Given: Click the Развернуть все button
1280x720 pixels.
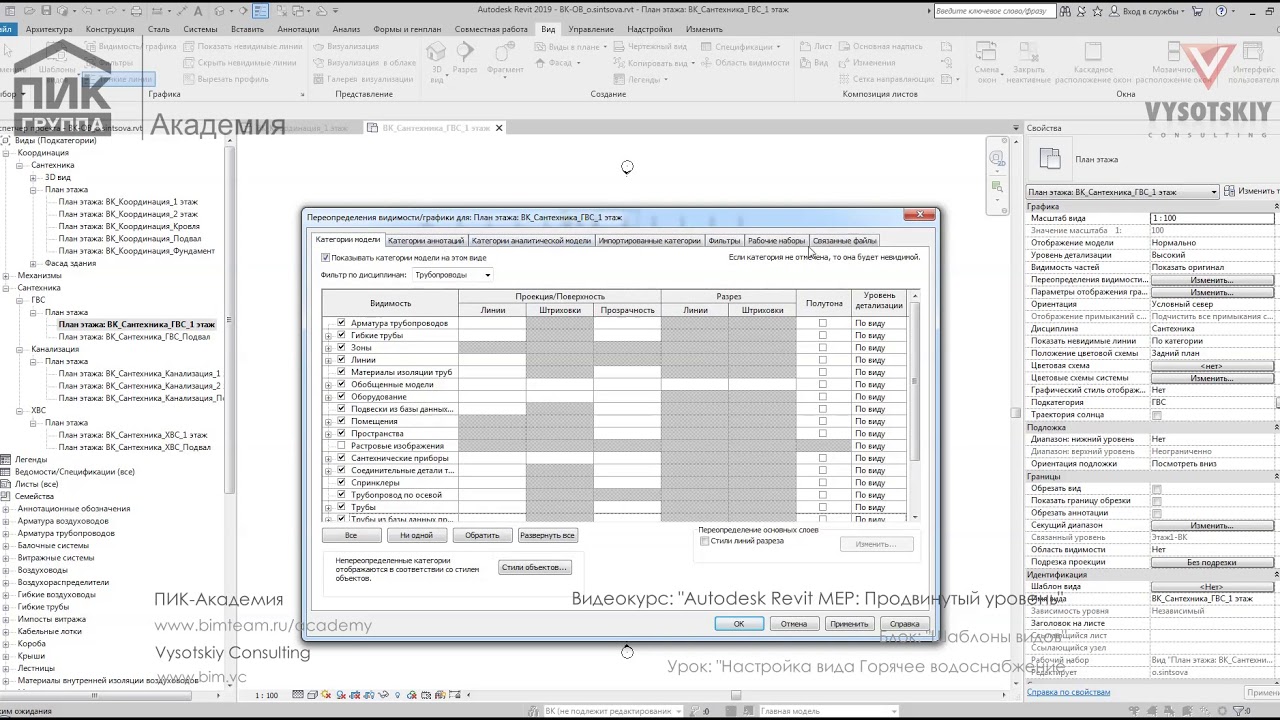Looking at the screenshot, I should pos(547,535).
